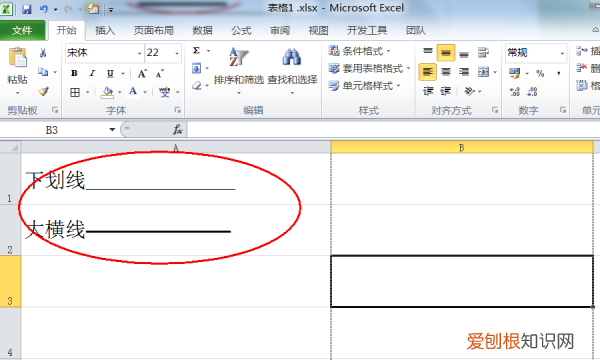Toggle Underline formatting
The image size is (600, 360).
[110, 73]
